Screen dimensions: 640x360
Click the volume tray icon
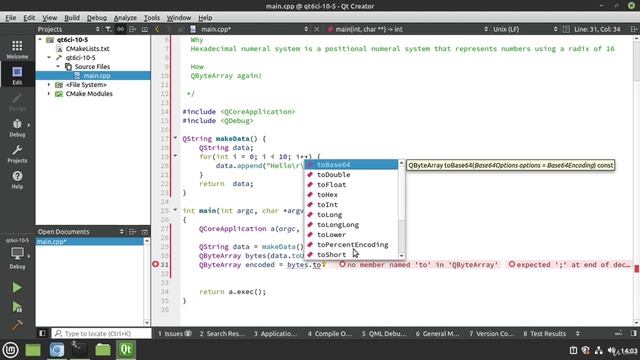(612, 350)
